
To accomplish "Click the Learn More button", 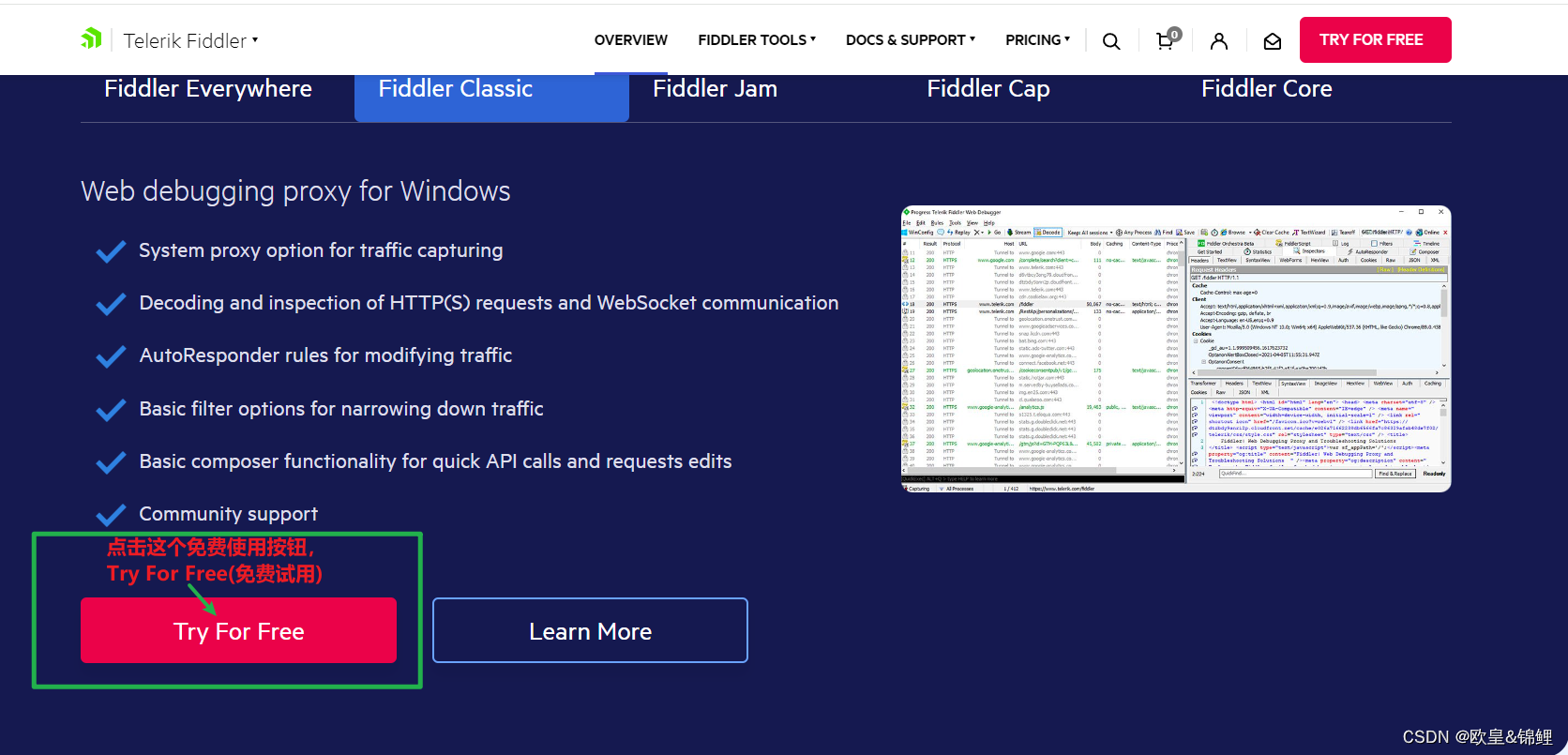I will pos(591,631).
